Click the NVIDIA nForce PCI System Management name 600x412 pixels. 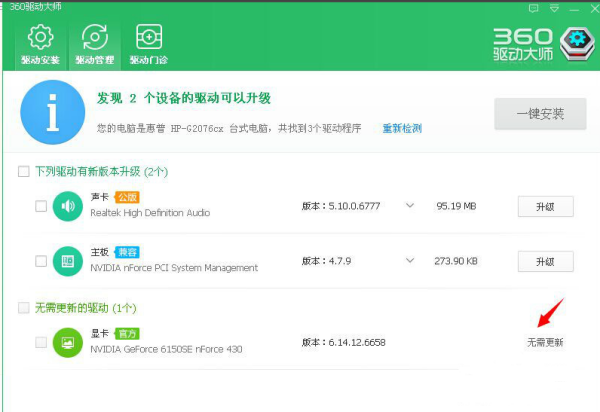[x=174, y=268]
